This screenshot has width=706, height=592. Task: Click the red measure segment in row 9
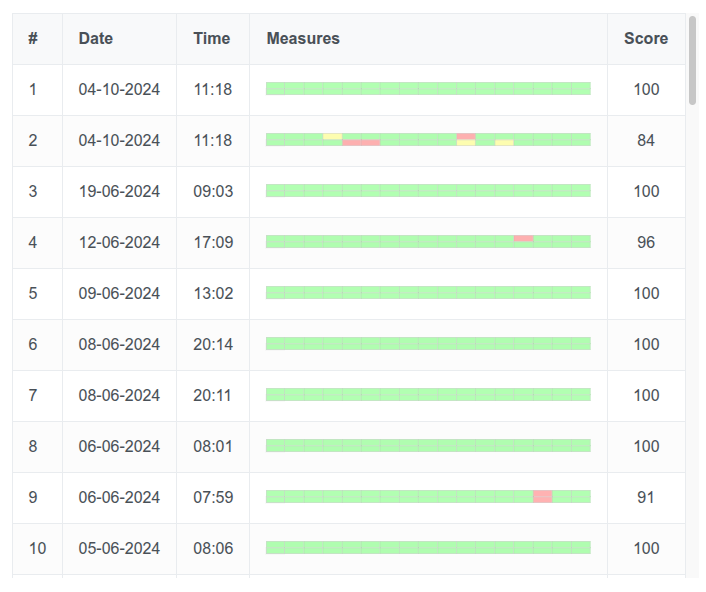click(542, 496)
